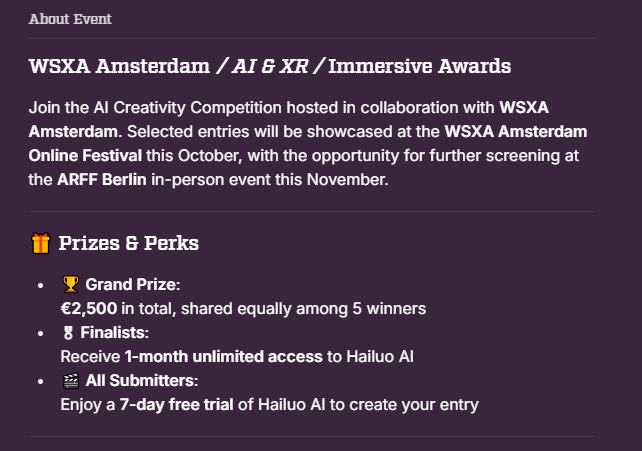Click the word November in the description
This screenshot has height=451, width=642.
coord(347,180)
